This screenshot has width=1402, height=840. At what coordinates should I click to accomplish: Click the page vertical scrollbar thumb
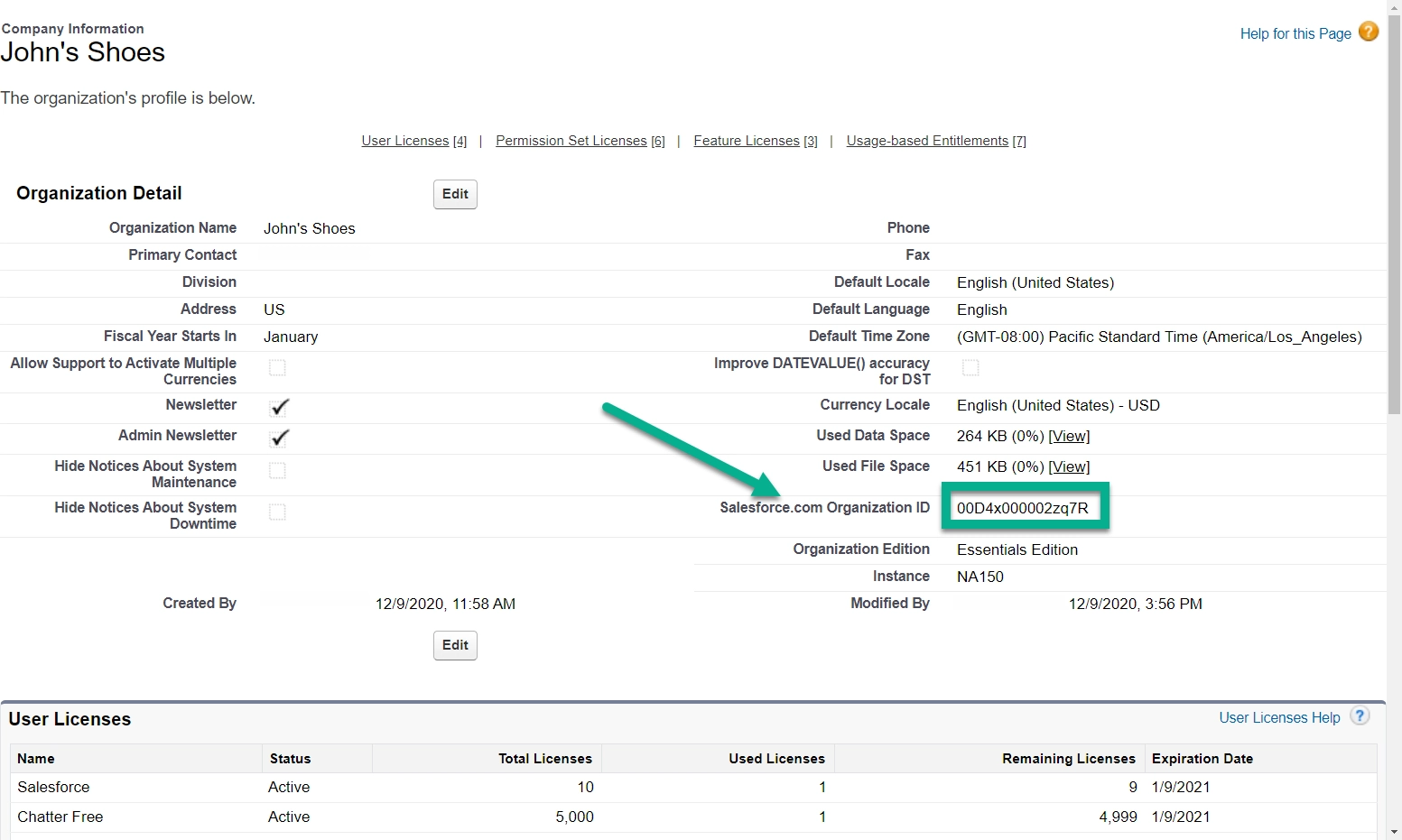click(1395, 214)
